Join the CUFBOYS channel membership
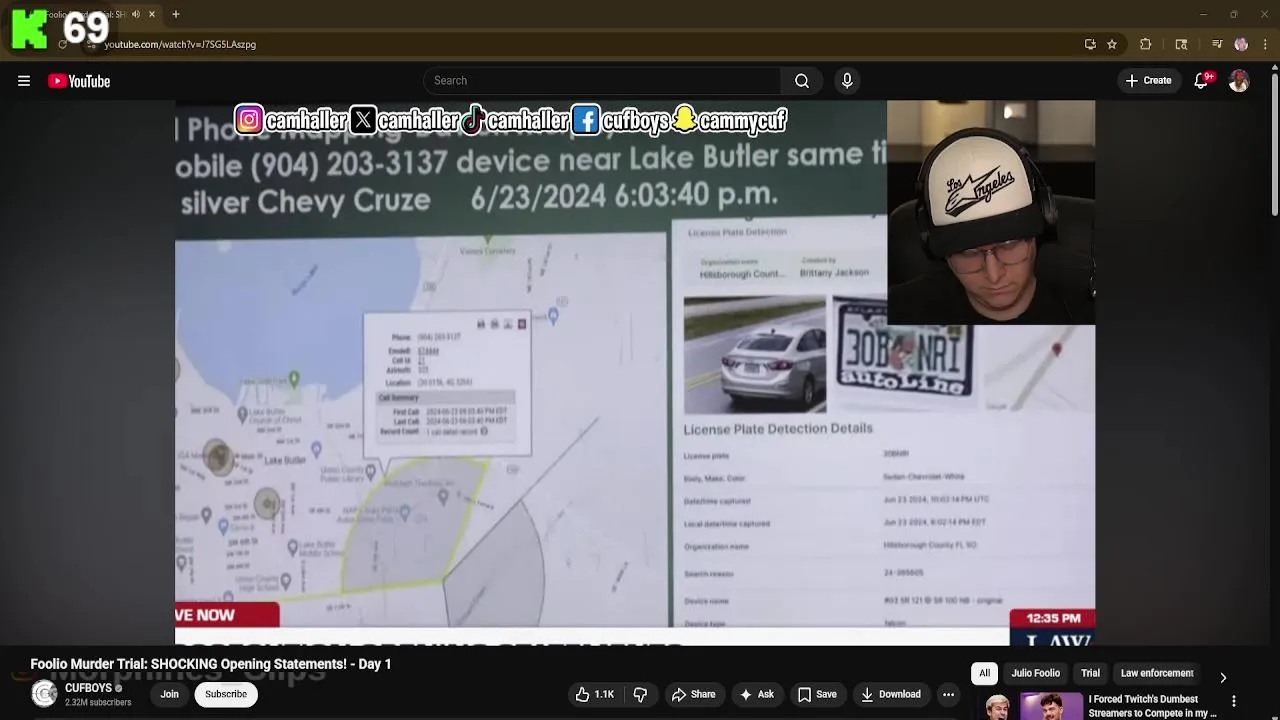Viewport: 1280px width, 720px height. pyautogui.click(x=170, y=694)
